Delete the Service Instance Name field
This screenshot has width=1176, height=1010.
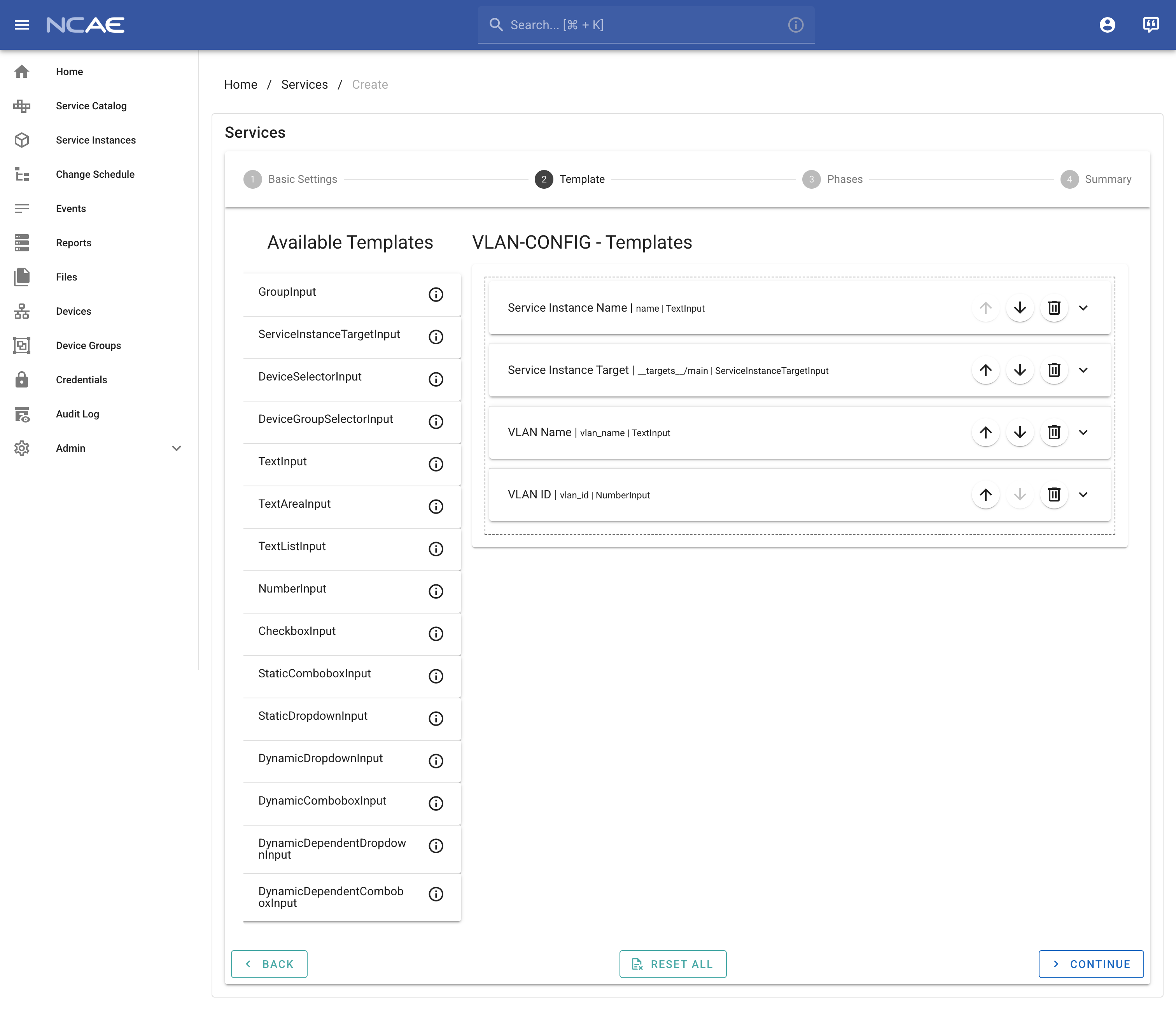click(x=1054, y=308)
